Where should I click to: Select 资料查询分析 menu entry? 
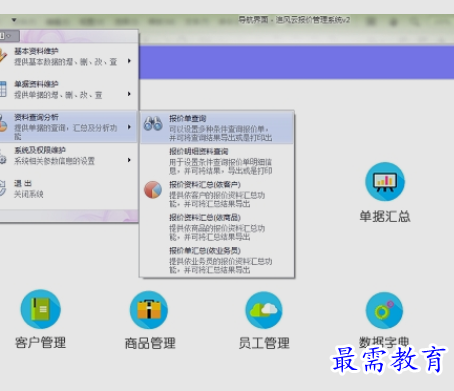click(x=68, y=127)
